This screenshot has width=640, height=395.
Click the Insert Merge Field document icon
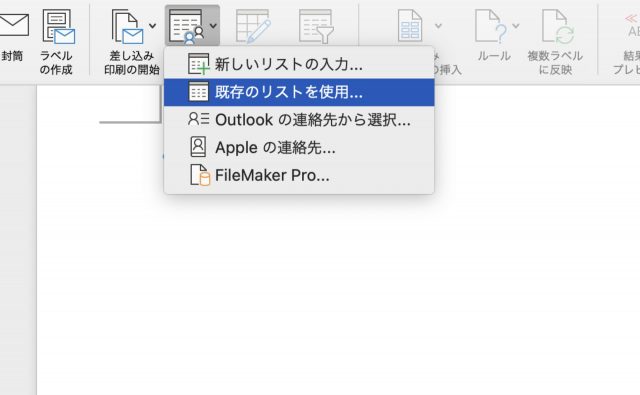pos(410,26)
